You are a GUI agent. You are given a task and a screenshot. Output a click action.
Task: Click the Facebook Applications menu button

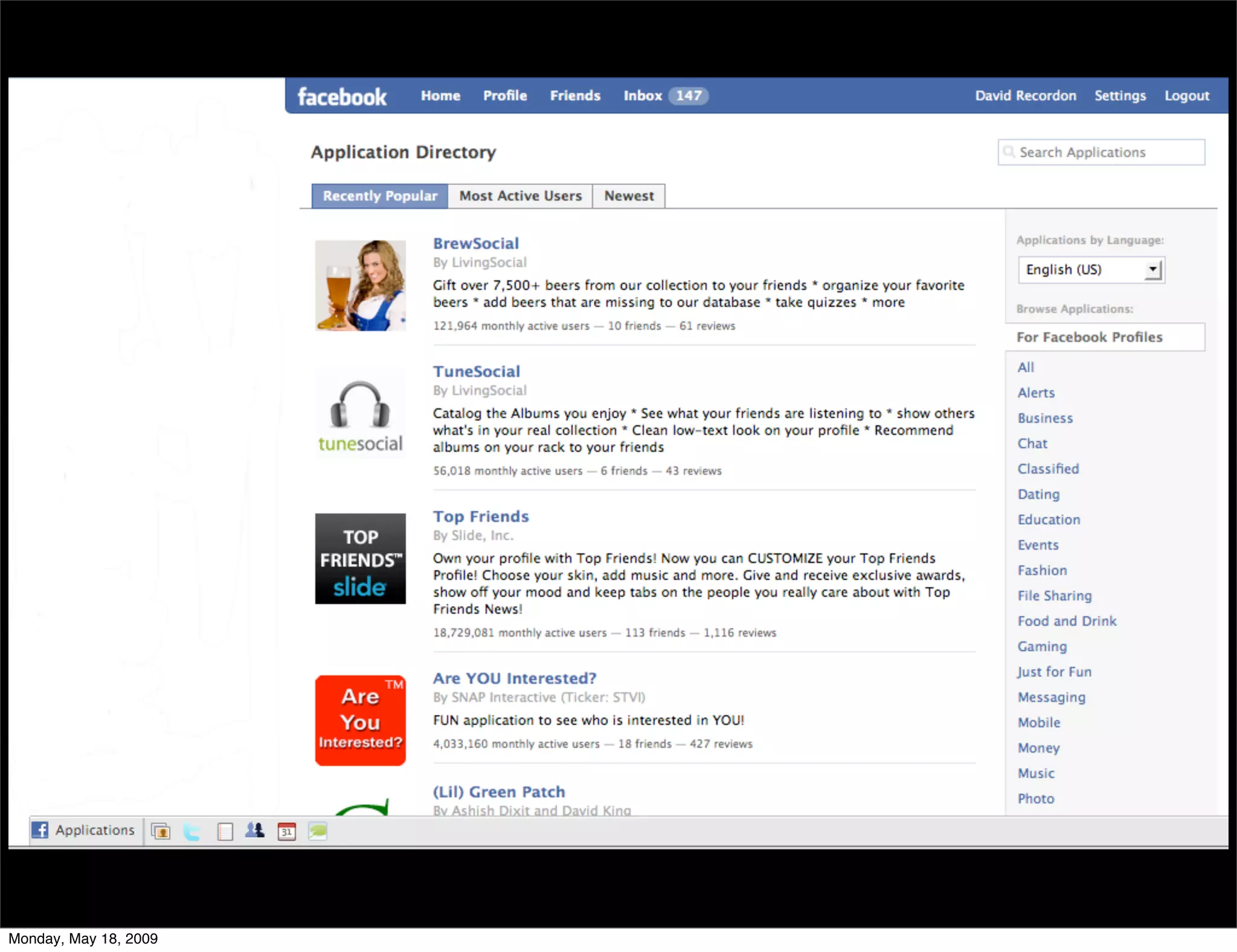[83, 831]
